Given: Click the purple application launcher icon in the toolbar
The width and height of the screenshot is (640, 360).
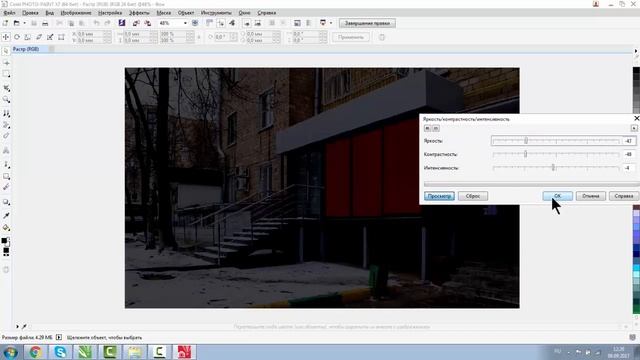Looking at the screenshot, I should 122,23.
